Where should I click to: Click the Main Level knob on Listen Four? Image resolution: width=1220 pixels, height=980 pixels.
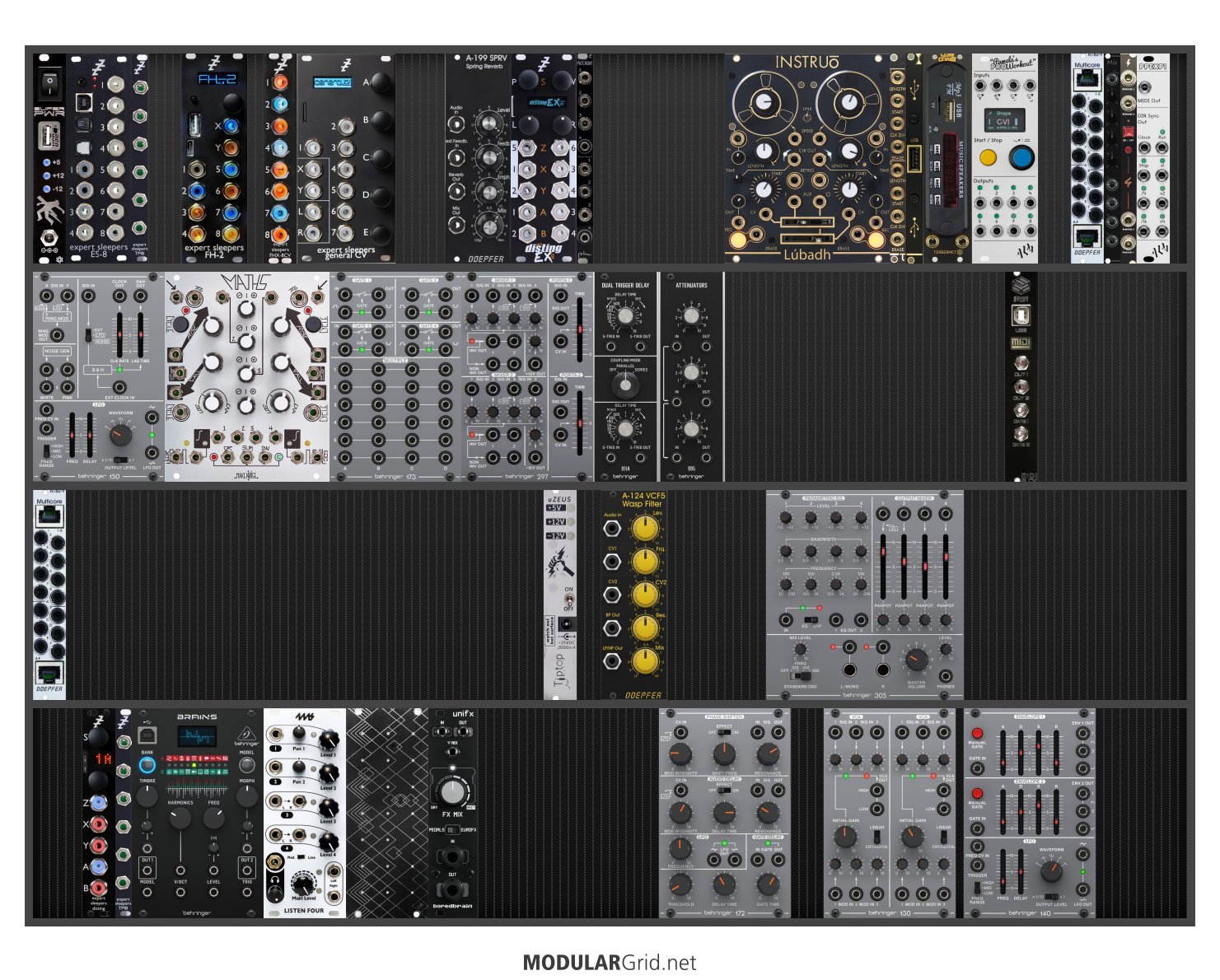[303, 885]
